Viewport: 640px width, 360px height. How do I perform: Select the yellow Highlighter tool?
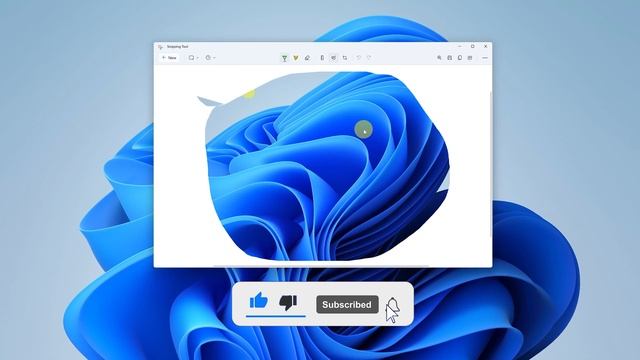296,58
